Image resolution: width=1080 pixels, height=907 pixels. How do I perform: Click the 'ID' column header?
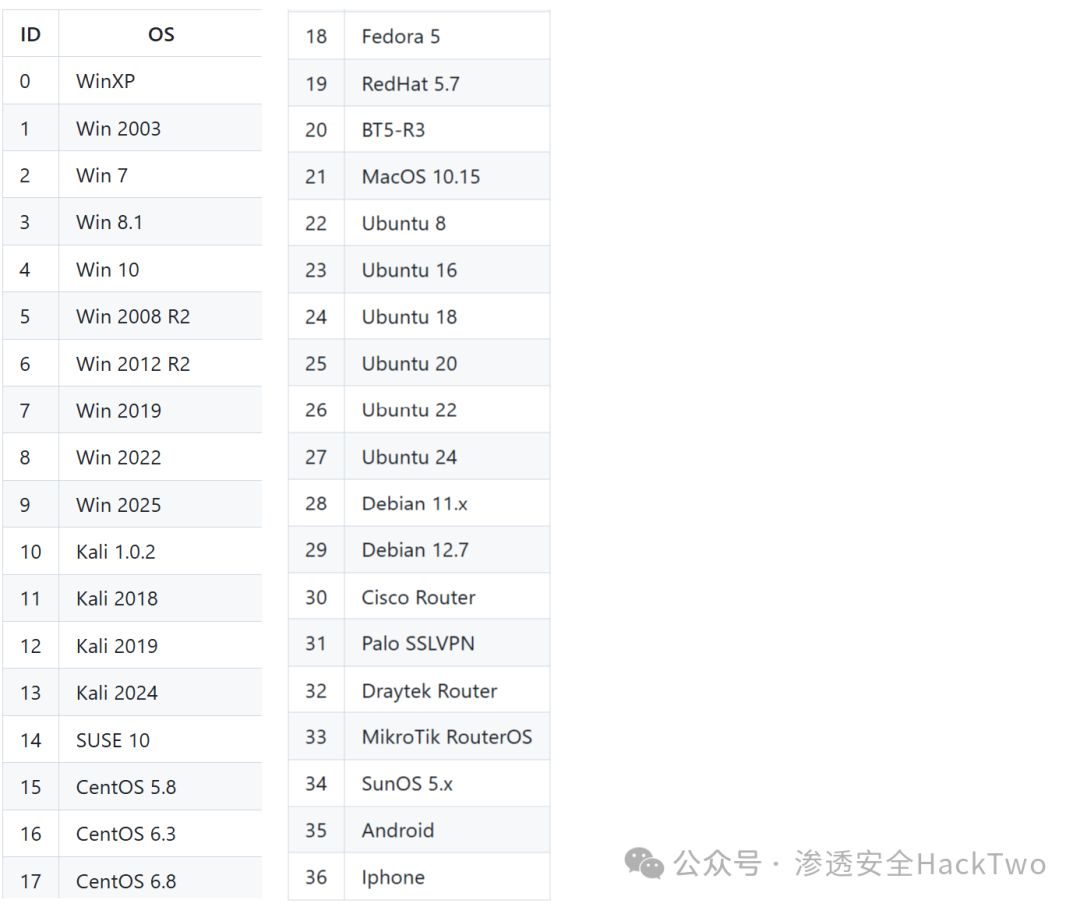click(30, 34)
